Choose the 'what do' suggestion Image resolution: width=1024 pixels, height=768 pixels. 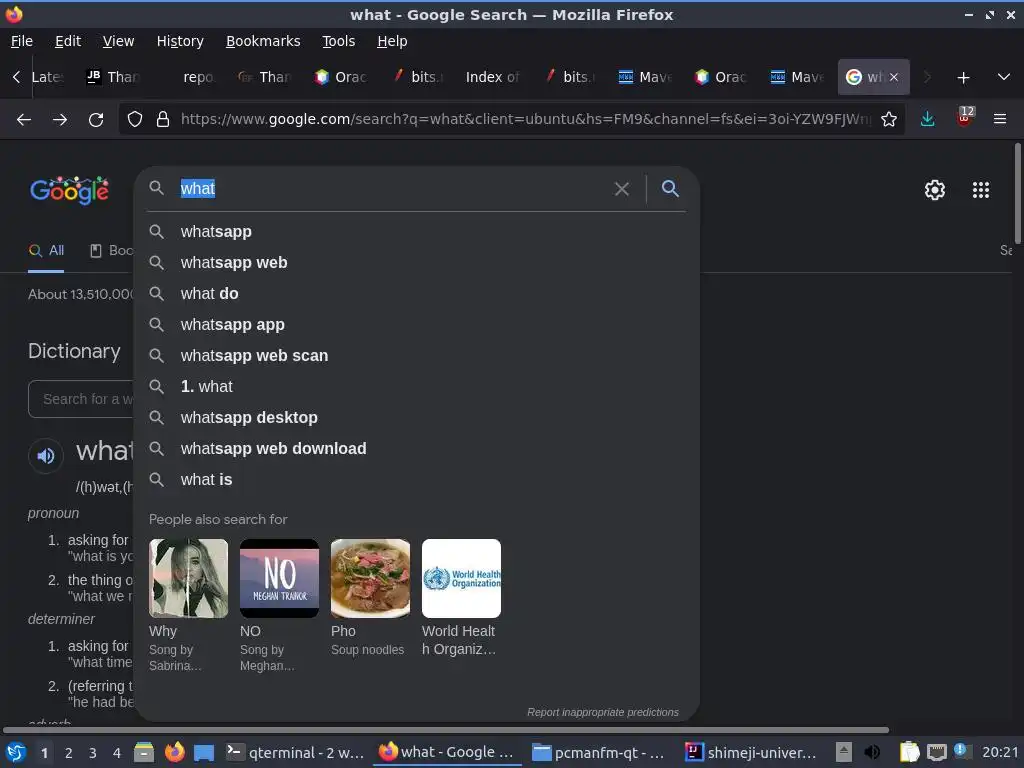[x=417, y=294]
